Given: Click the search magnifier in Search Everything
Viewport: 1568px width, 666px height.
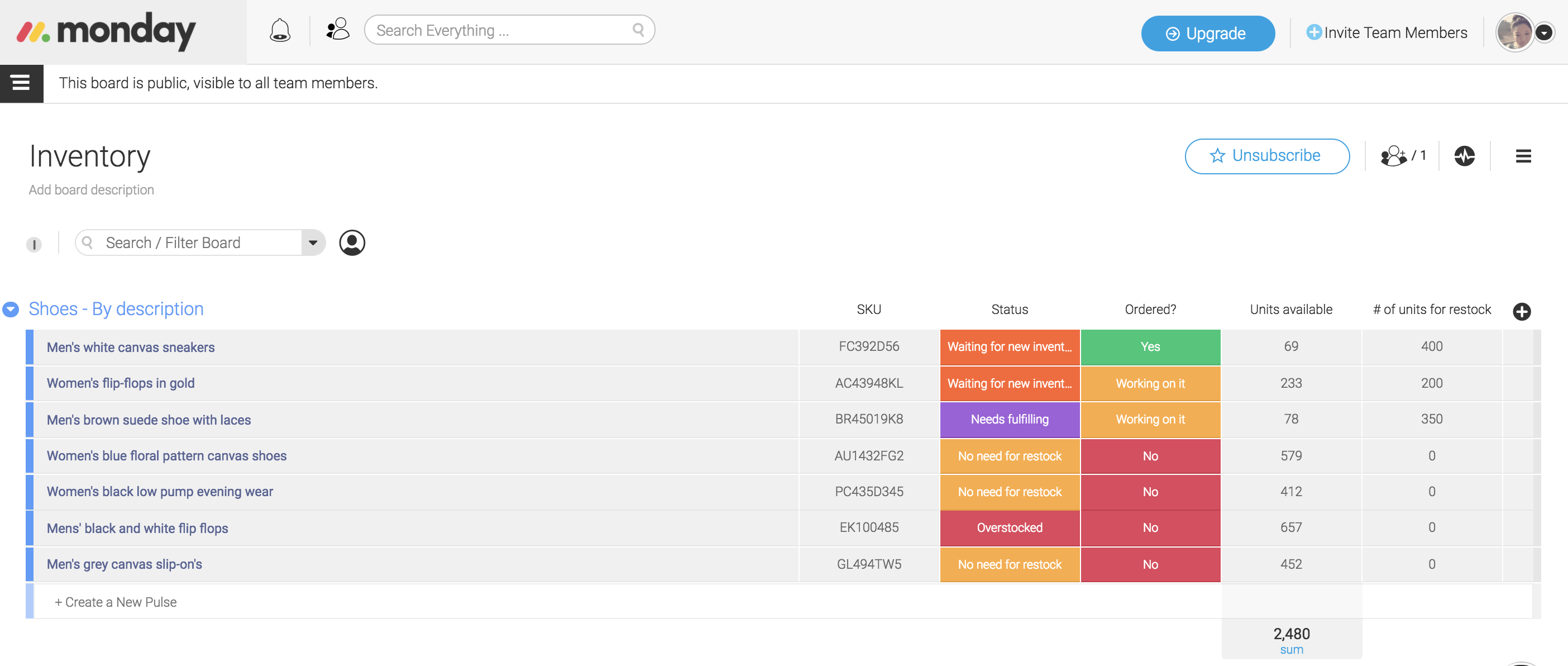Looking at the screenshot, I should (x=638, y=30).
